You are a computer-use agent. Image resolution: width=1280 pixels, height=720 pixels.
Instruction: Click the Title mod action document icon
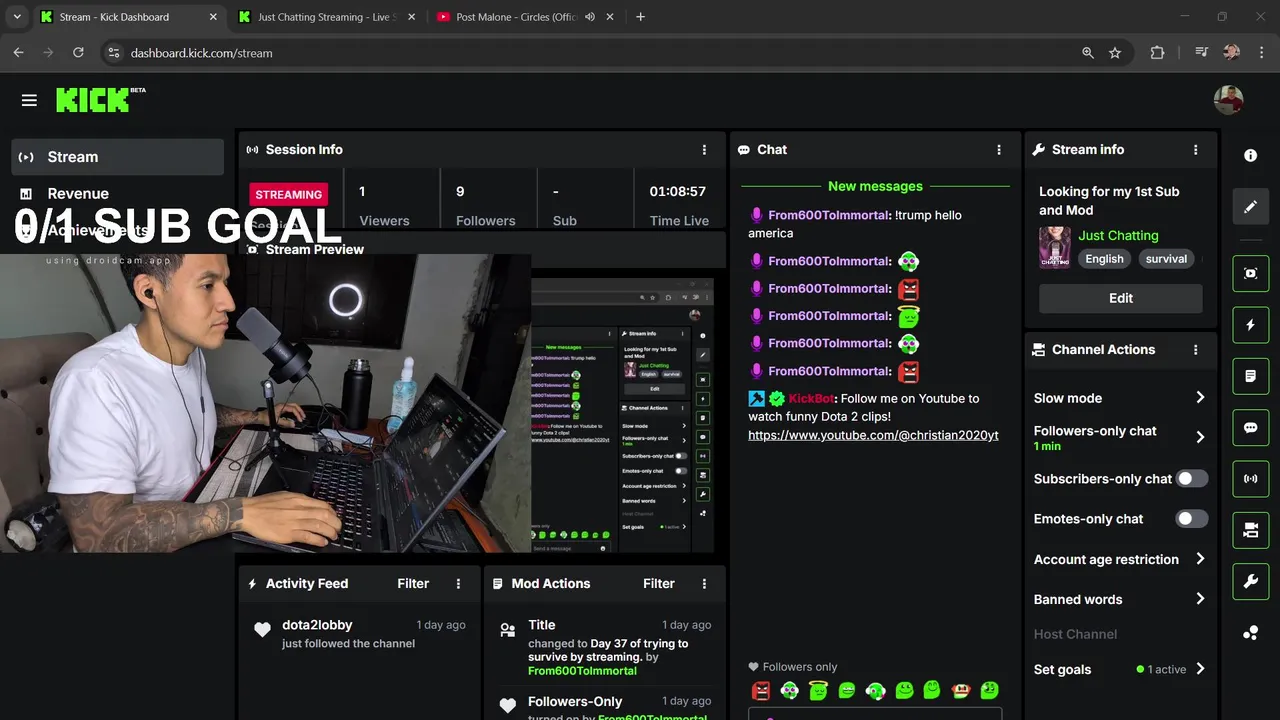tap(507, 629)
